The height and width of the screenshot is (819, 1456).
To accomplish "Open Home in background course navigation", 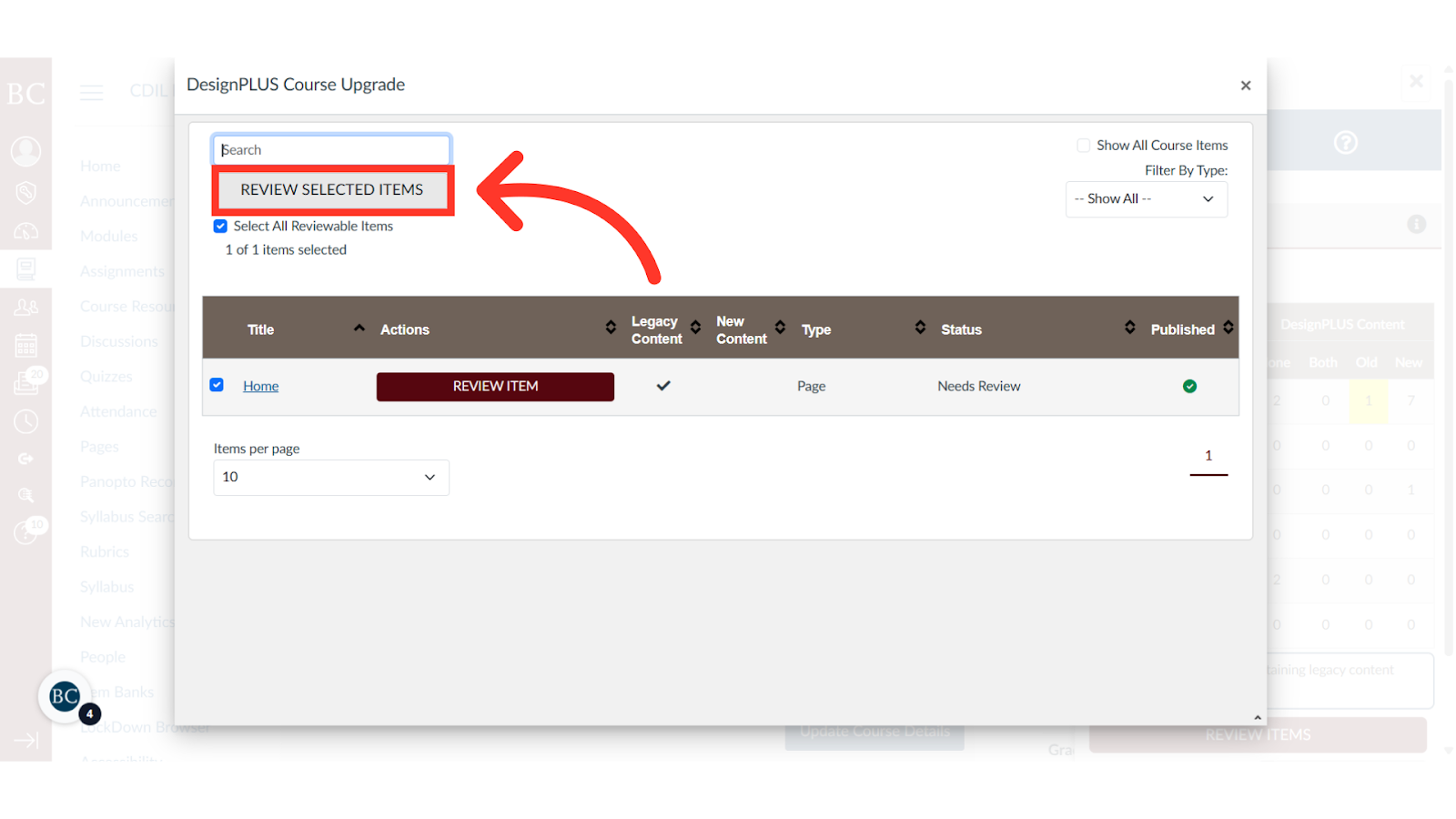I will (x=100, y=166).
